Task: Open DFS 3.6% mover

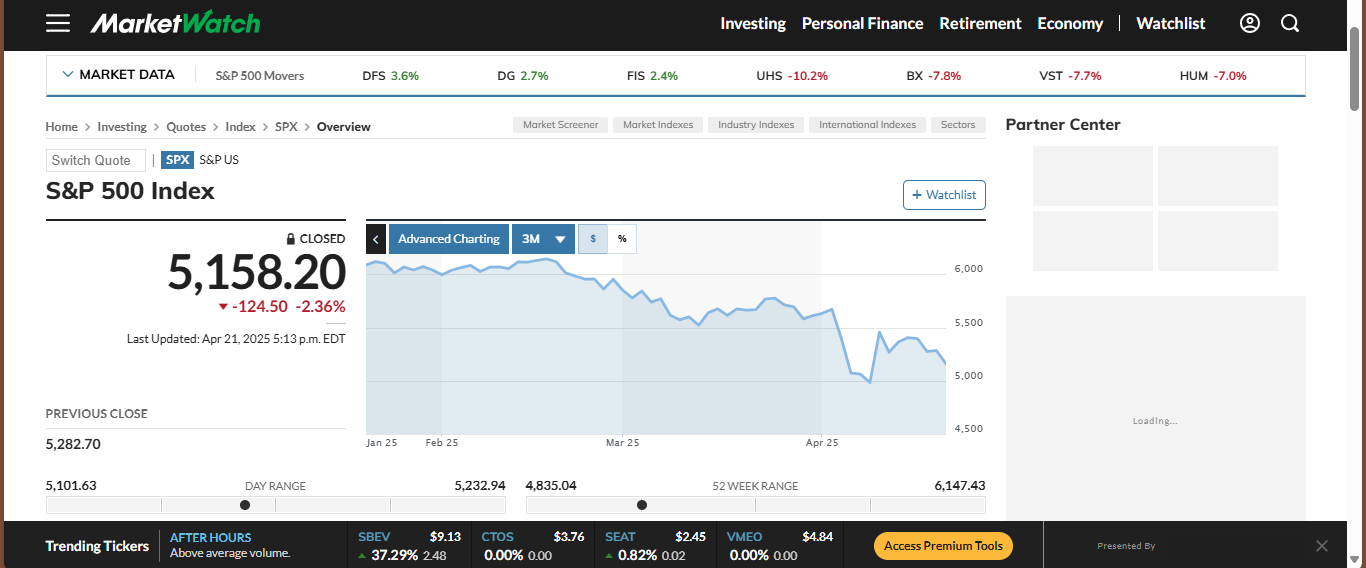Action: click(390, 76)
